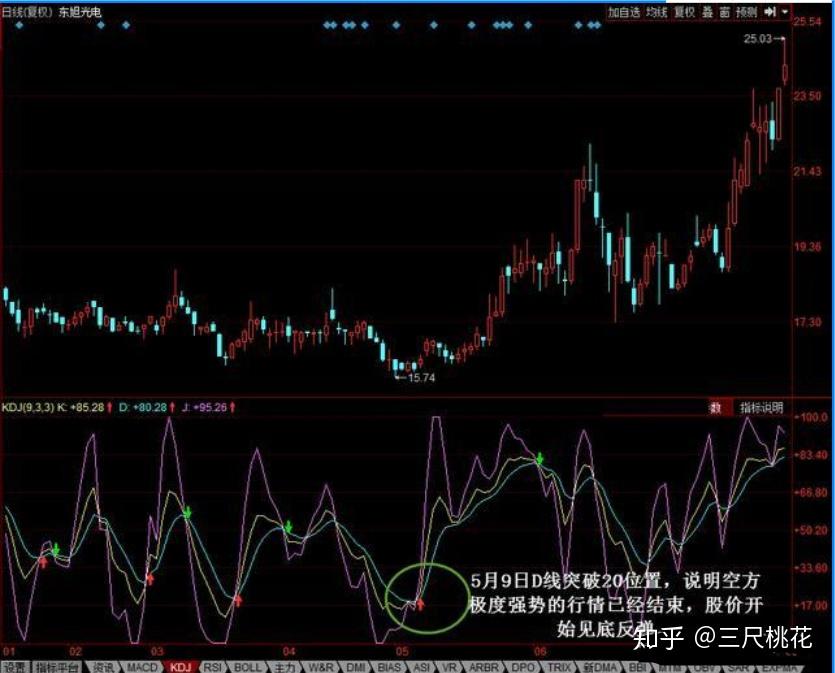The image size is (835, 673).
Task: Click the 复权 price adjustment icon
Action: click(x=684, y=12)
